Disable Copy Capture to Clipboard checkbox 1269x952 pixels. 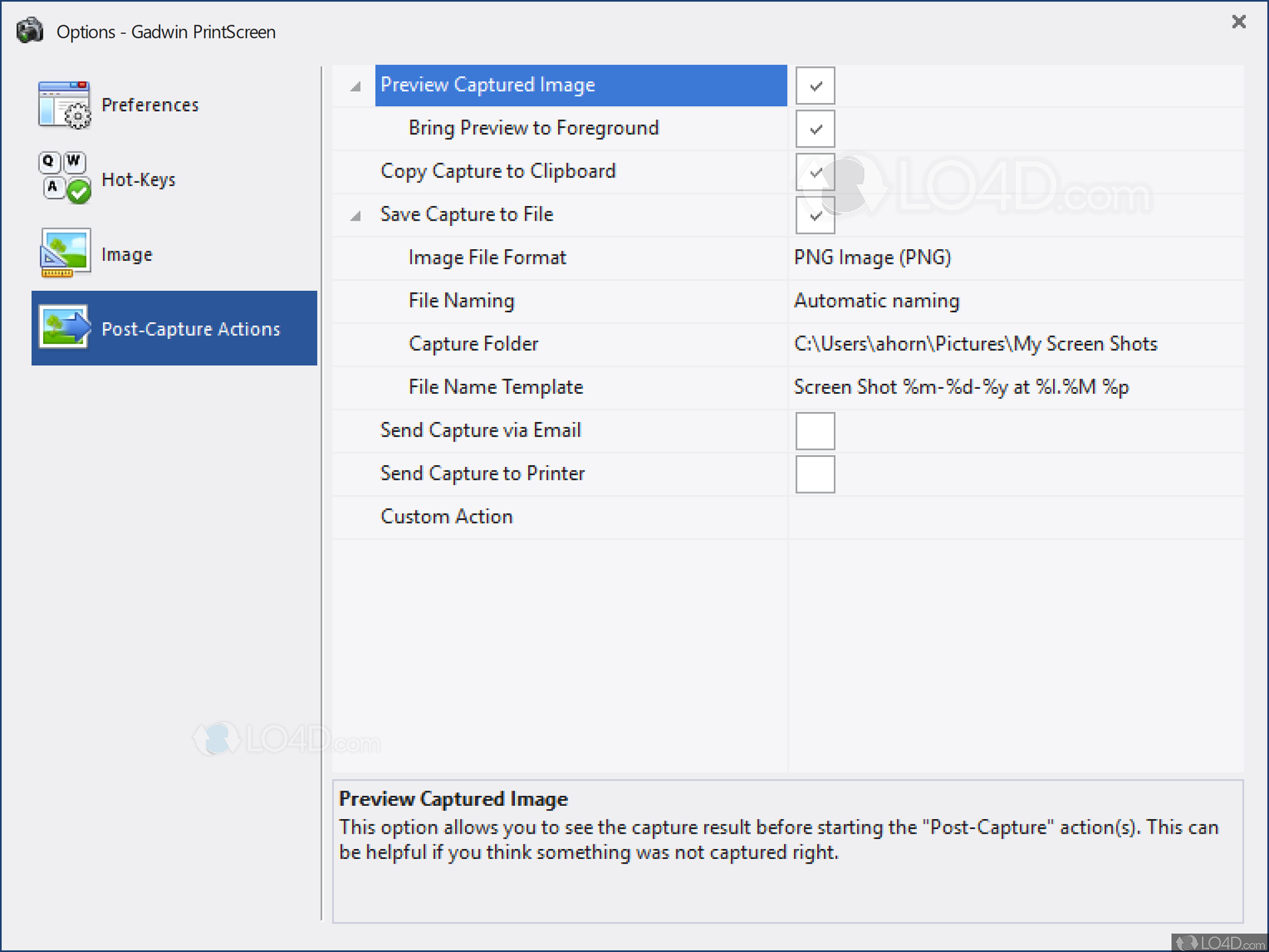[x=815, y=172]
